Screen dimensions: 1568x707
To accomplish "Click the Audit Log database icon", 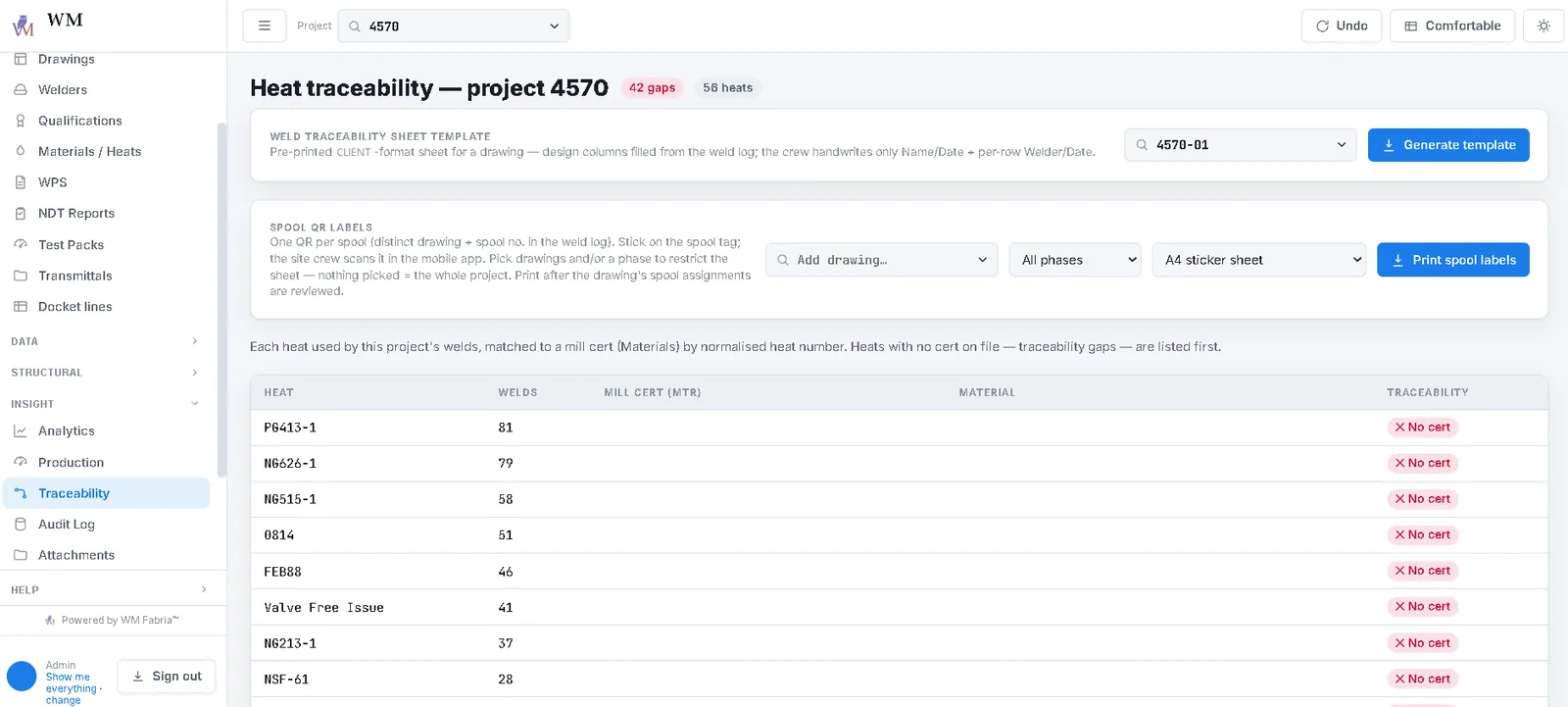I will [20, 524].
